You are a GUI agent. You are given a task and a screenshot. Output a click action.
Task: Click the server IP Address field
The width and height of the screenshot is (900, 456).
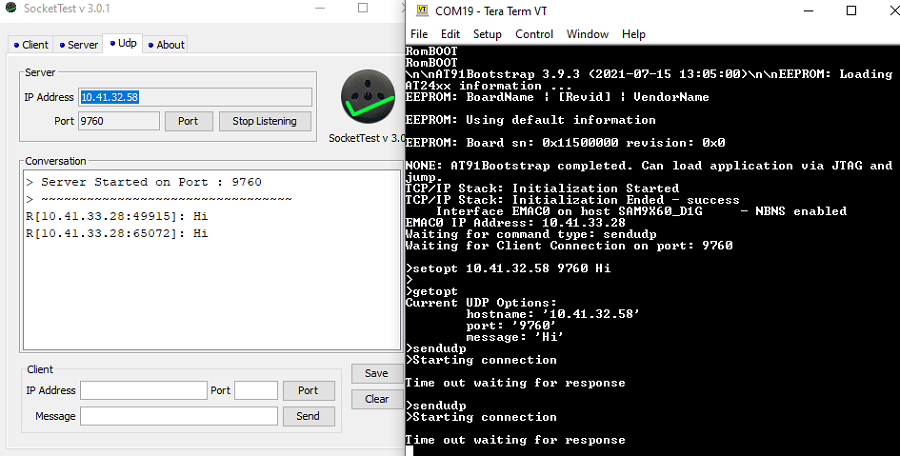pyautogui.click(x=195, y=97)
